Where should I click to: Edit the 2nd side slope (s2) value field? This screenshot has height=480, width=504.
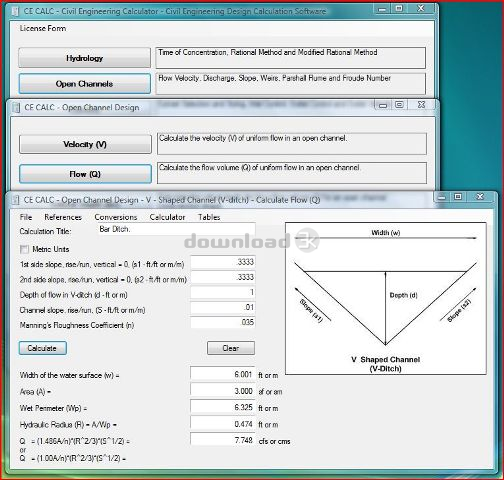click(222, 277)
